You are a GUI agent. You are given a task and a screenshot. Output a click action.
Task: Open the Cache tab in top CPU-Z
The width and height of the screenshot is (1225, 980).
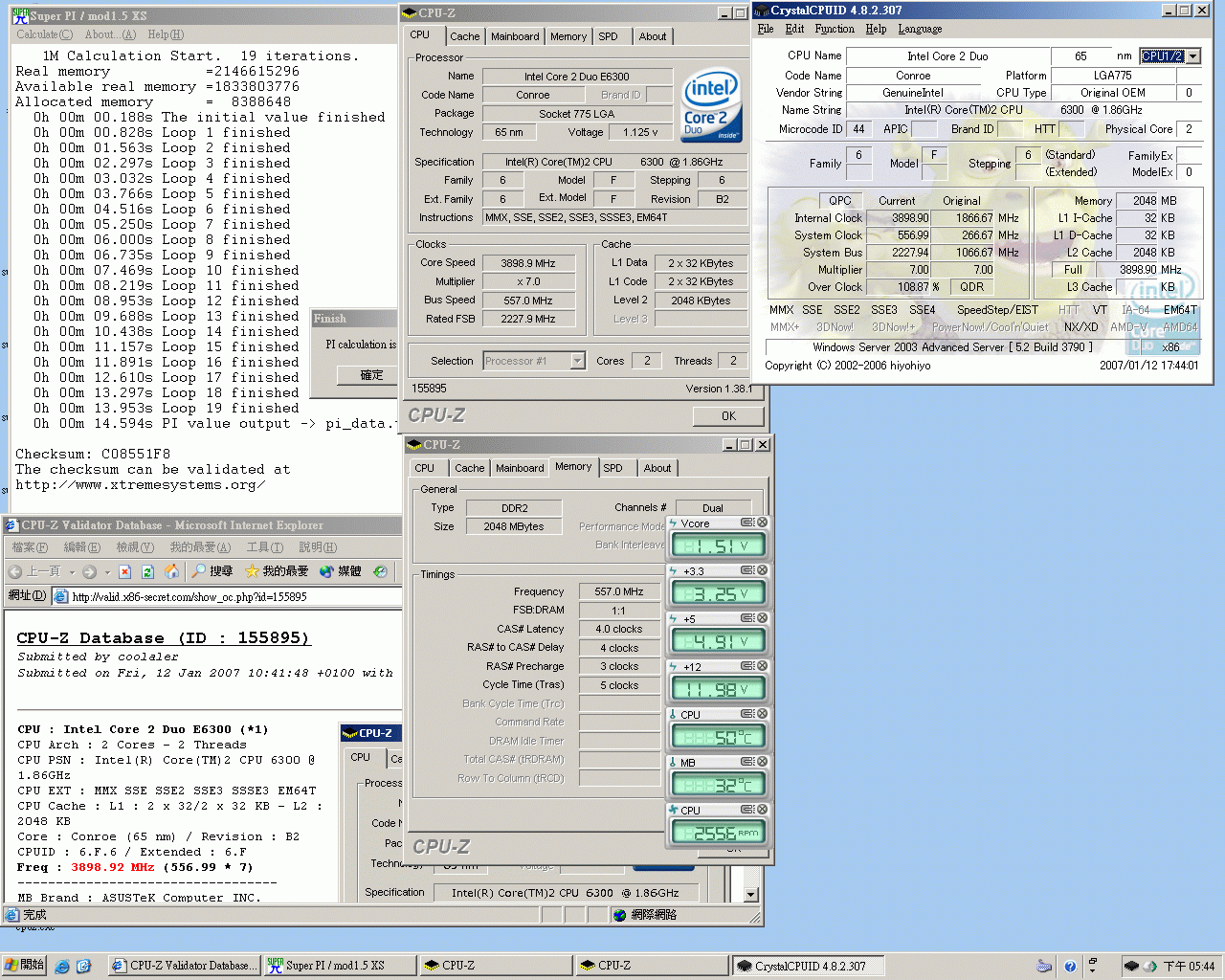pos(465,36)
